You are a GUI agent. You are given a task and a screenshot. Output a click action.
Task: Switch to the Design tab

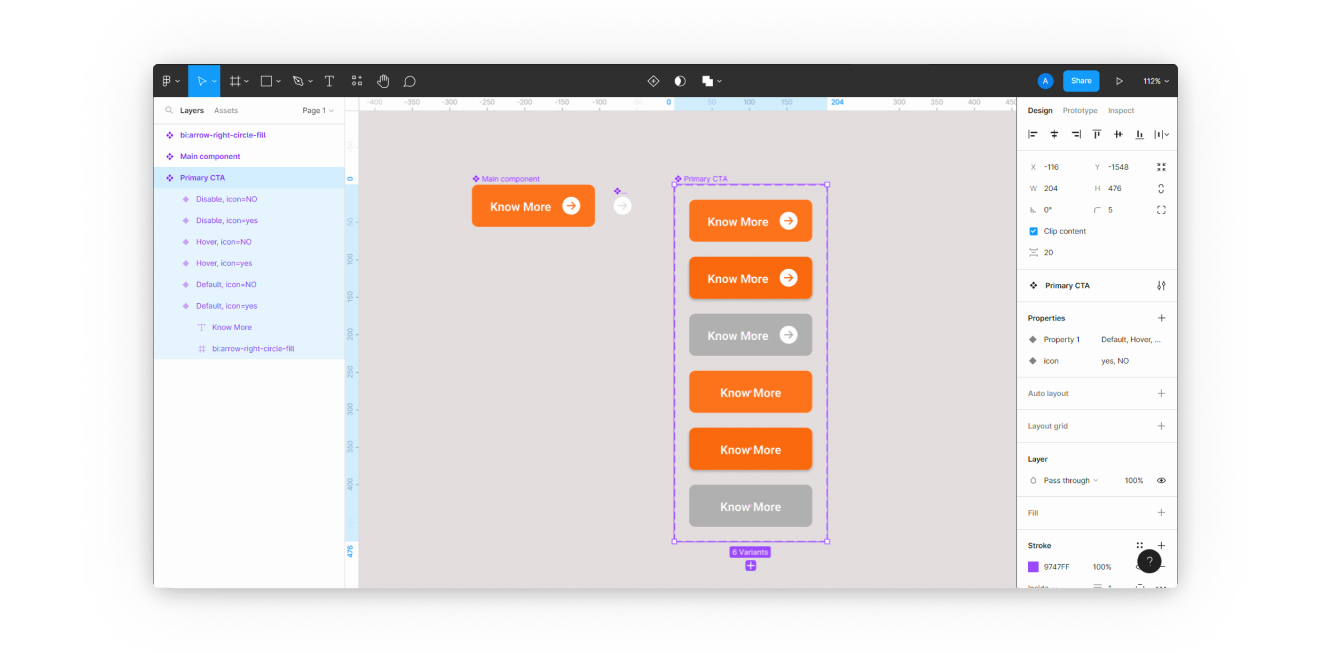tap(1040, 110)
